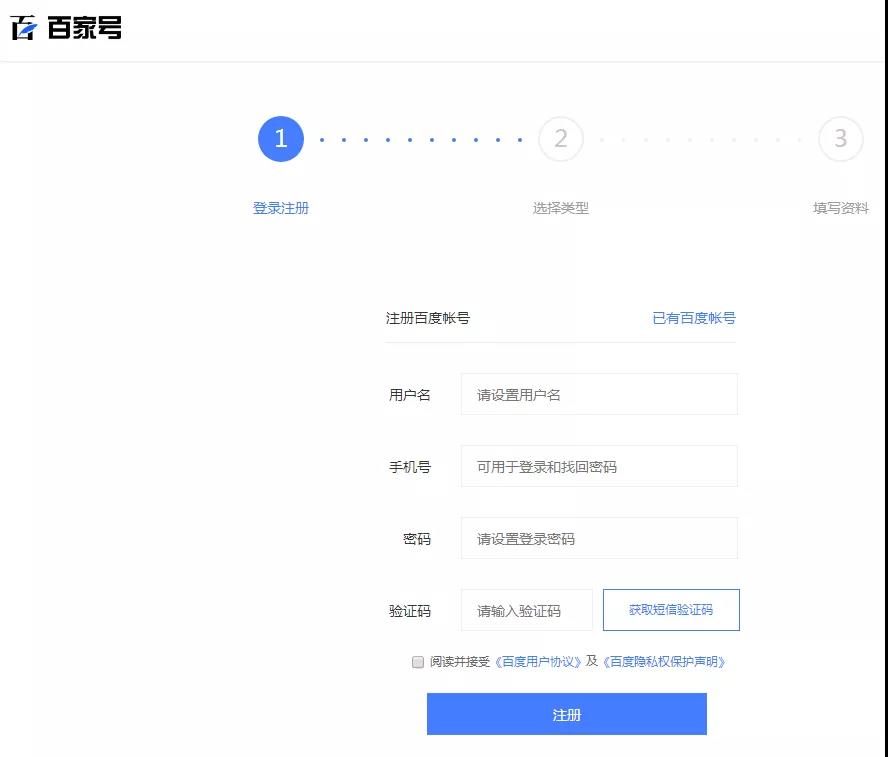Click the dotted progress line between steps
This screenshot has height=757, width=888.
coord(420,139)
